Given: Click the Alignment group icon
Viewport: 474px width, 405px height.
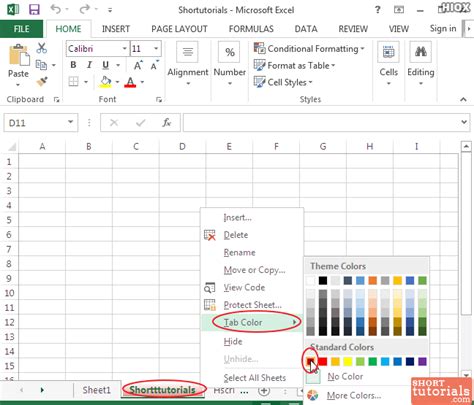Looking at the screenshot, I should (x=188, y=52).
